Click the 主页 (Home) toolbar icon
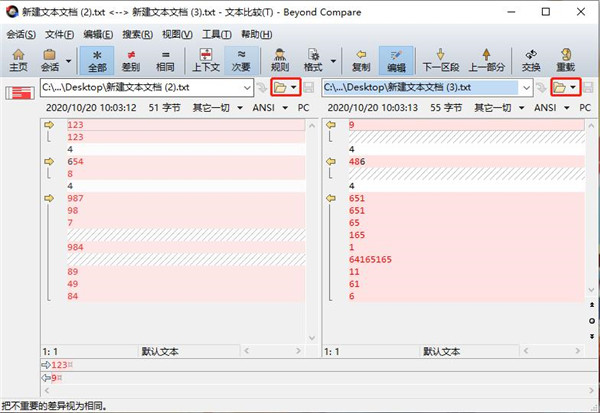 (x=18, y=60)
